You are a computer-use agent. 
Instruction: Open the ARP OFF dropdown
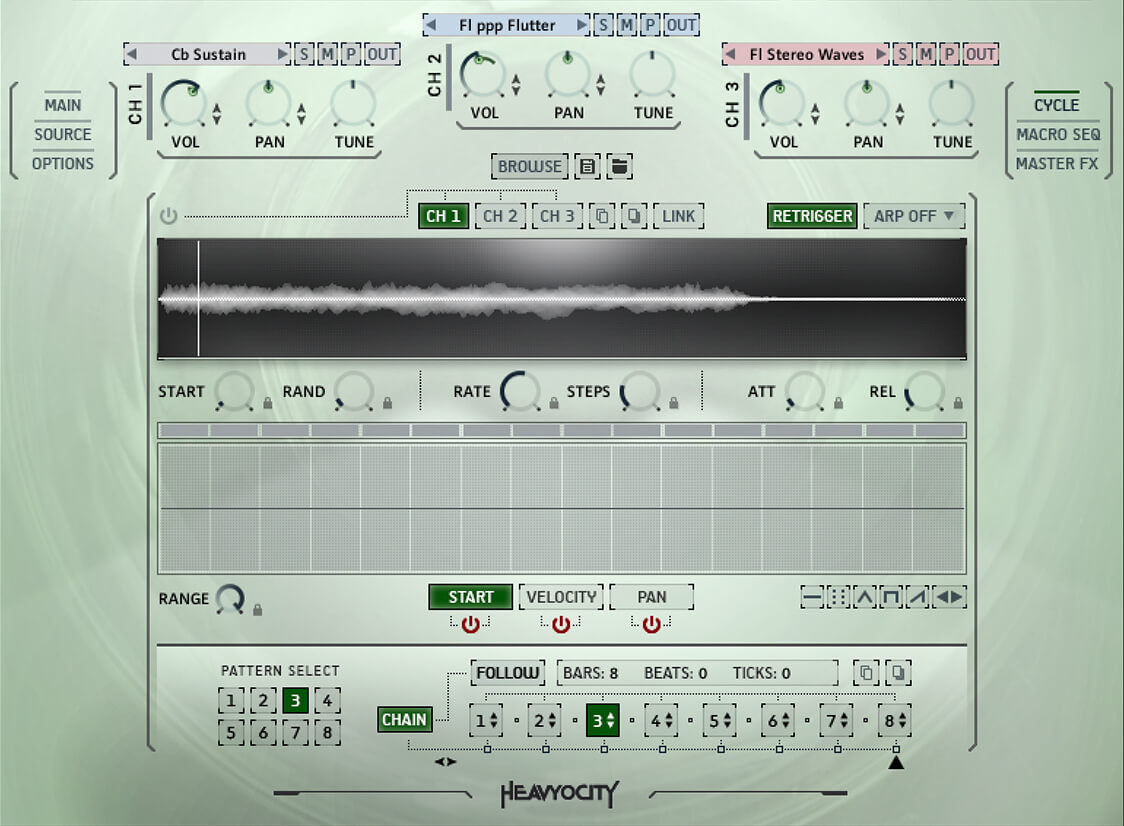pyautogui.click(x=913, y=216)
